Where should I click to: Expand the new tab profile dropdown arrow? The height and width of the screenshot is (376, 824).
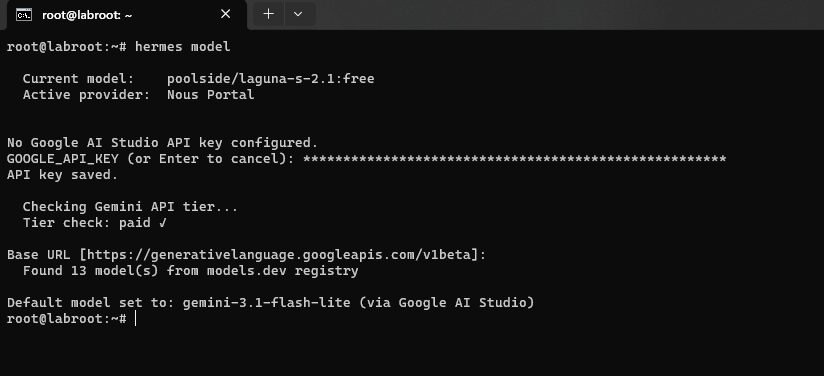[x=298, y=14]
